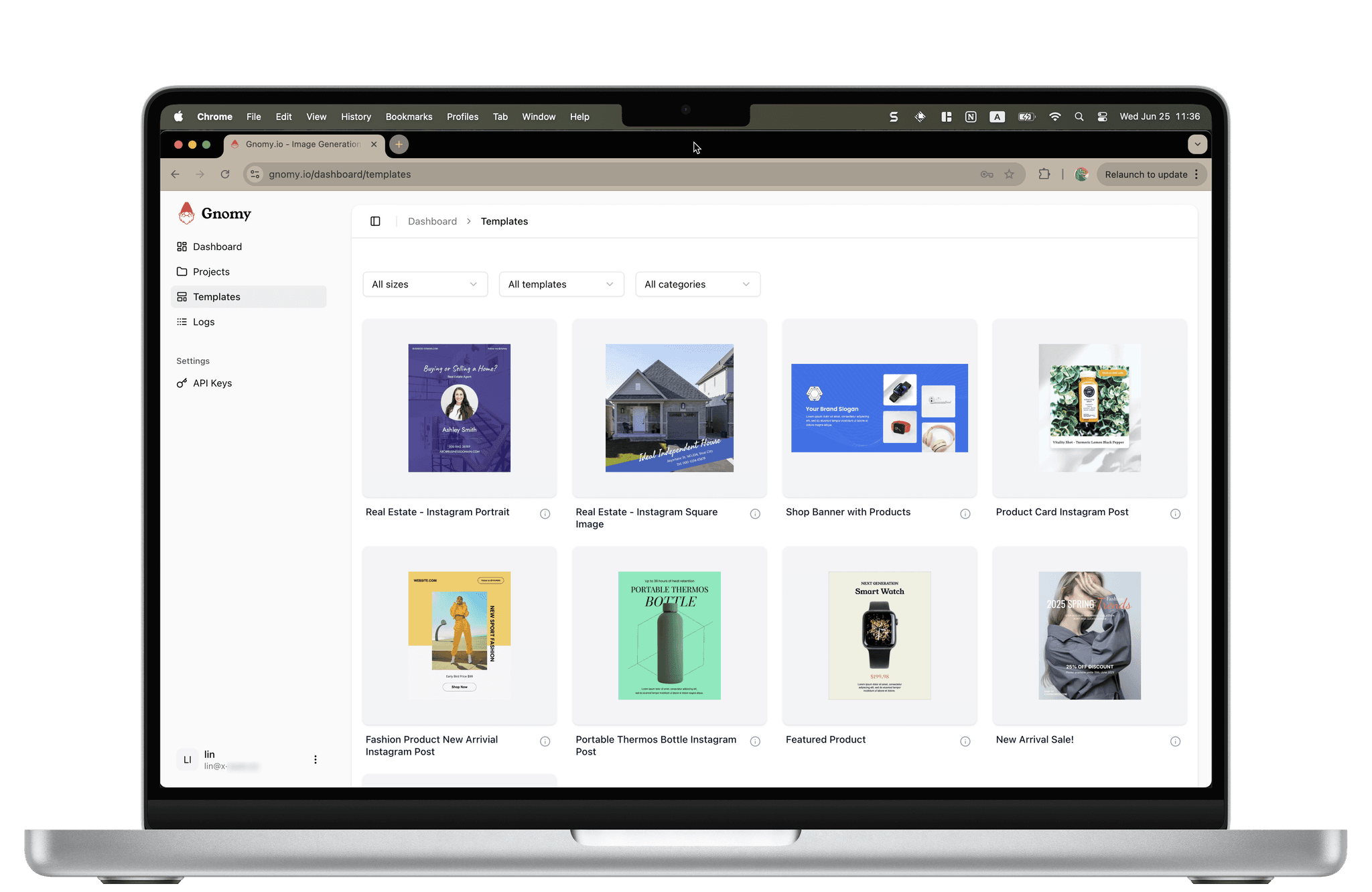
Task: Go to Projects in the sidebar
Action: (211, 271)
